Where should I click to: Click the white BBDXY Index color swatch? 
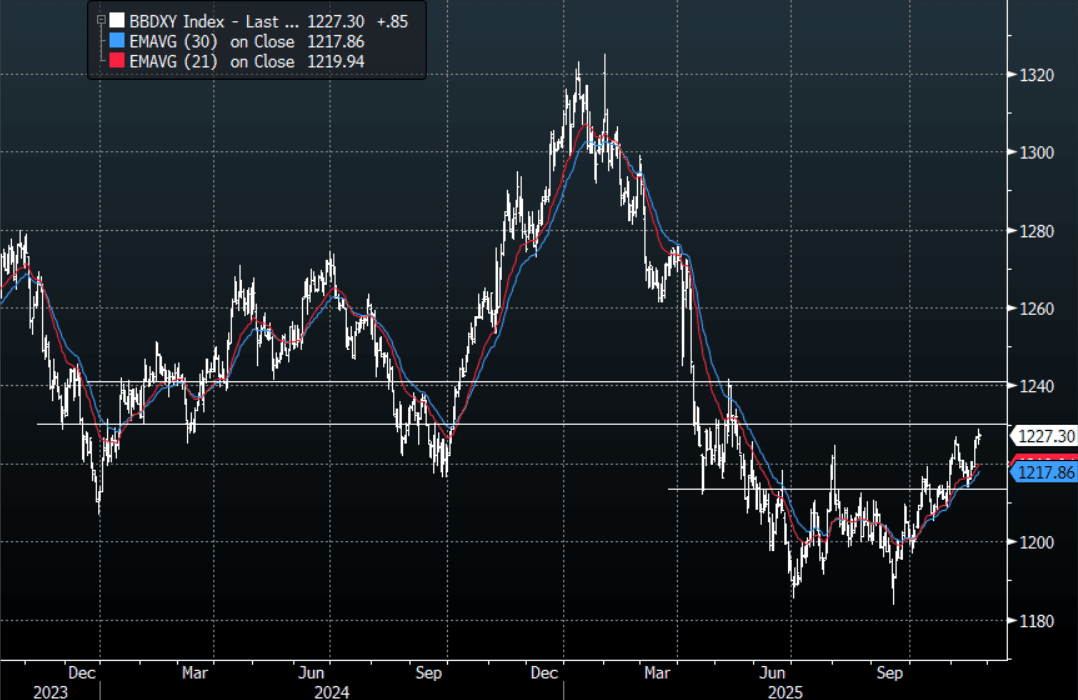[x=117, y=20]
